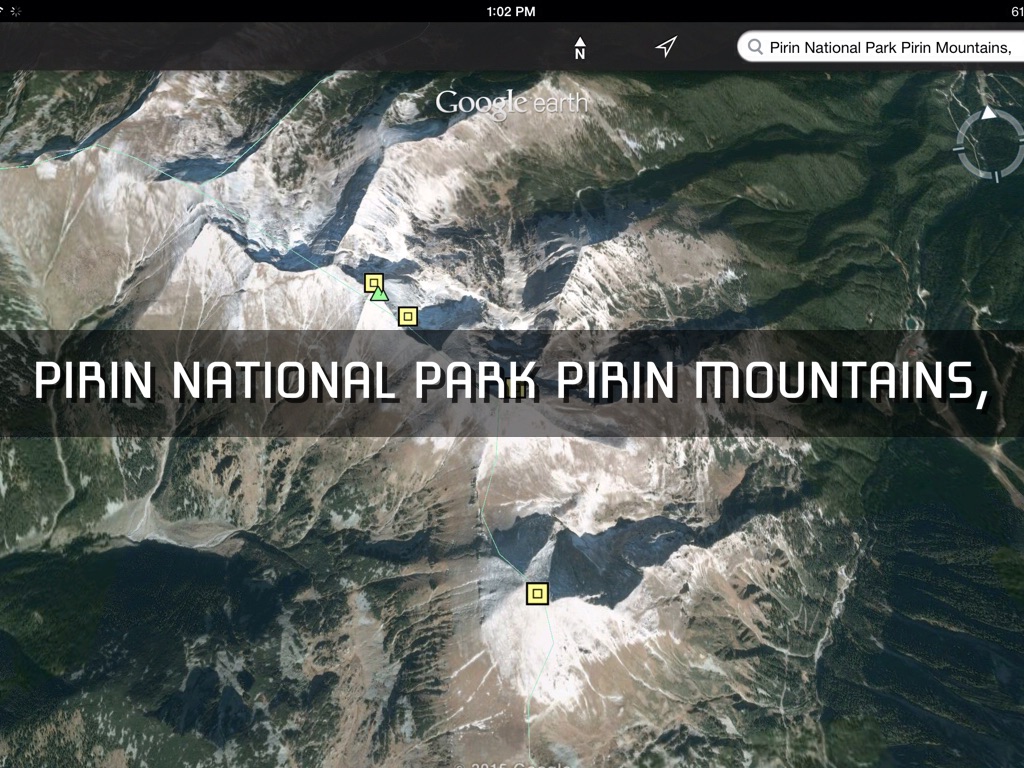Click the white north pointer atop the compass
This screenshot has width=1024, height=768.
tap(989, 113)
